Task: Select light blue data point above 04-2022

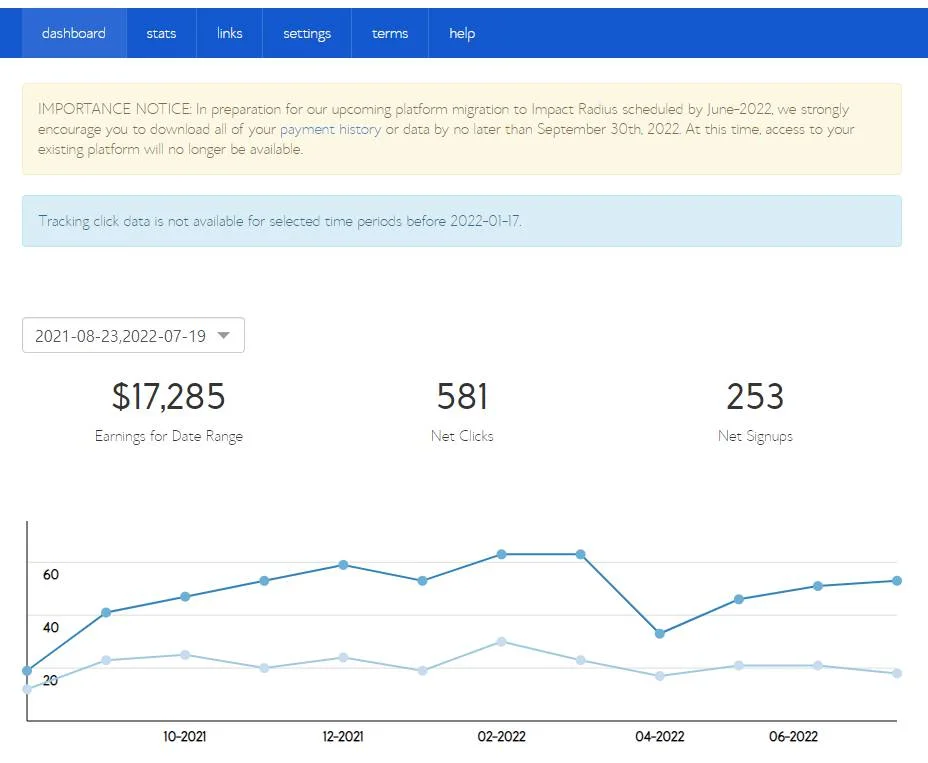Action: click(660, 676)
